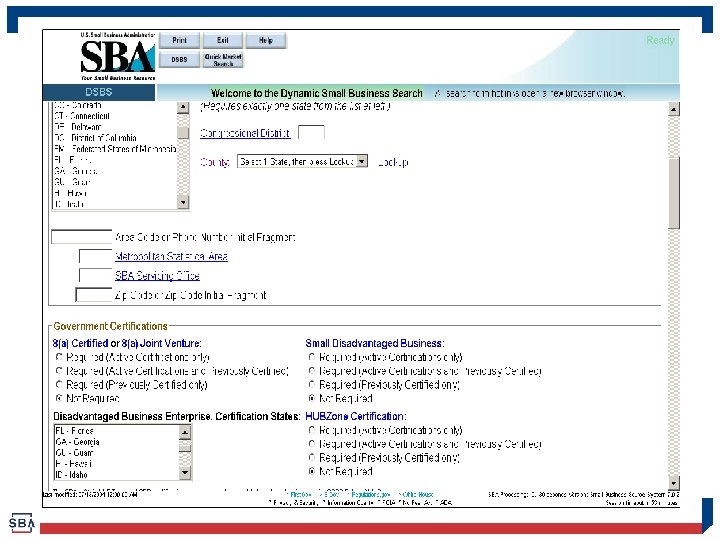Click the Exit button
The width and height of the screenshot is (720, 540).
click(x=223, y=40)
